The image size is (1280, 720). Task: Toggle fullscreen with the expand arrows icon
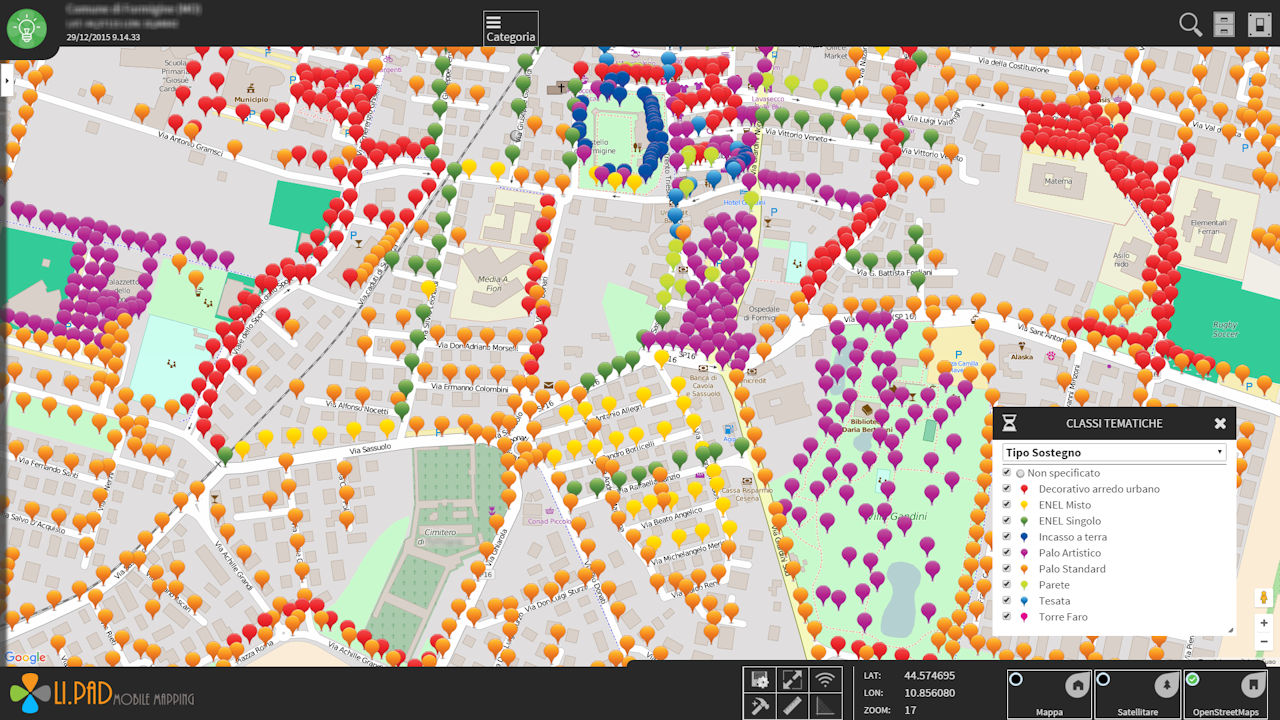point(792,680)
